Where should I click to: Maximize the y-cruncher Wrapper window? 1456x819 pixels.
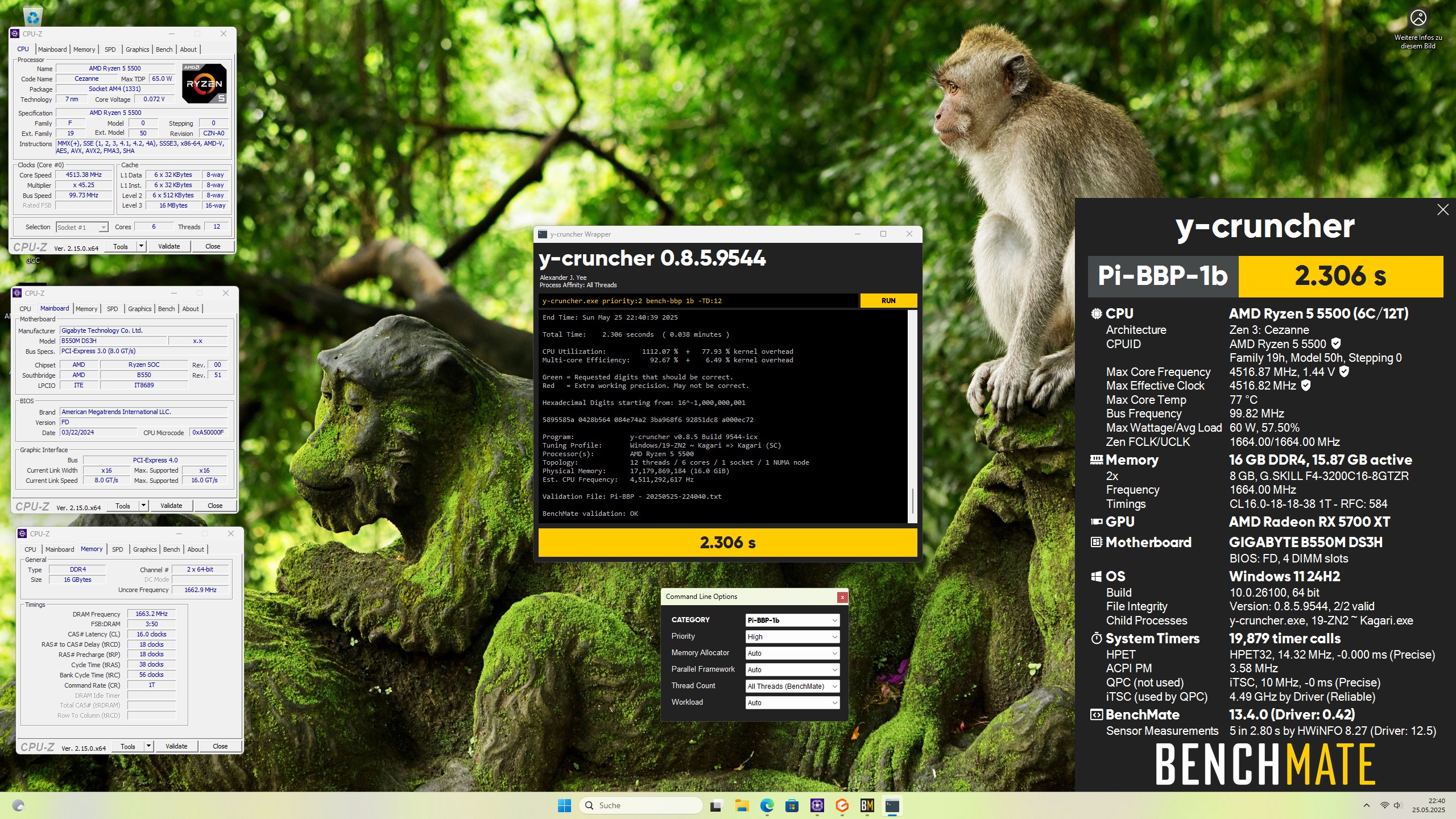tap(883, 234)
